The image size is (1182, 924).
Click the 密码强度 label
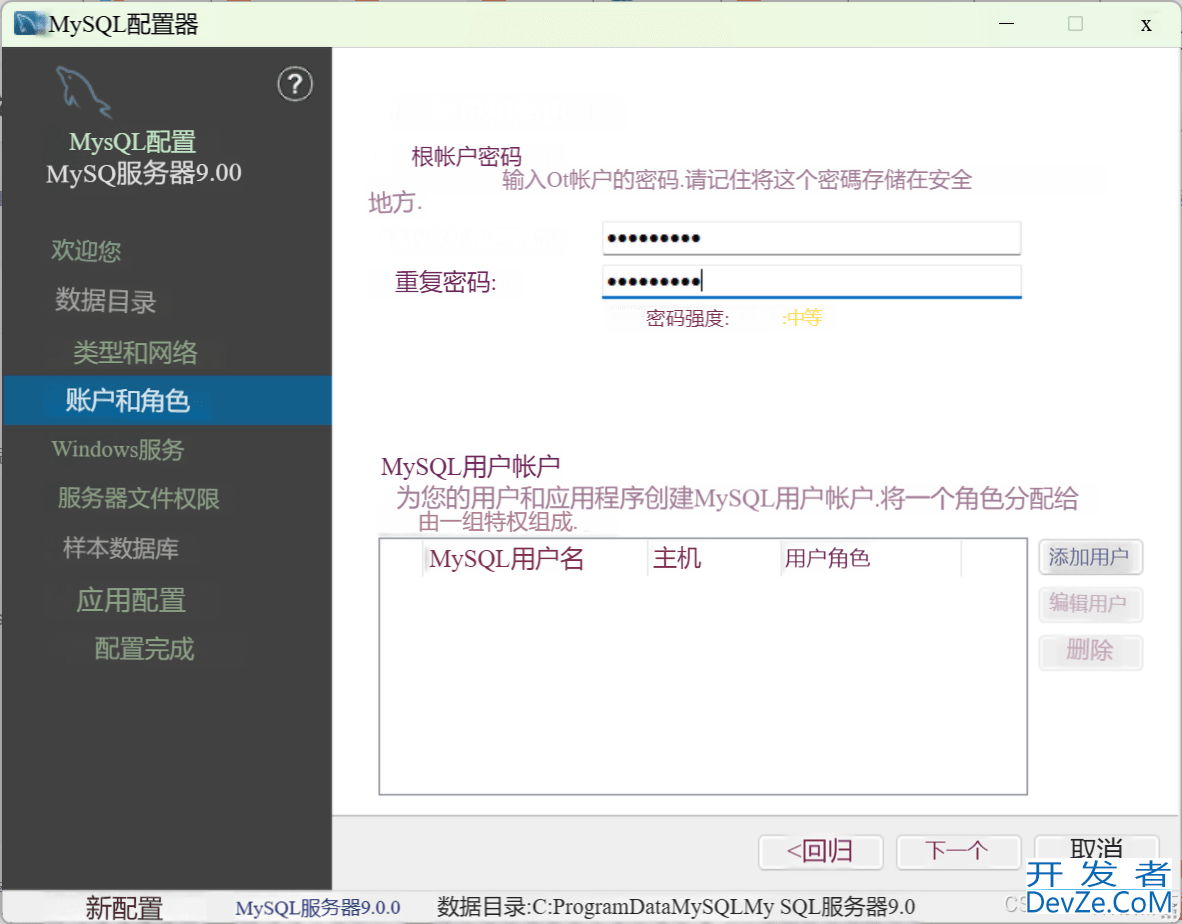pyautogui.click(x=687, y=318)
